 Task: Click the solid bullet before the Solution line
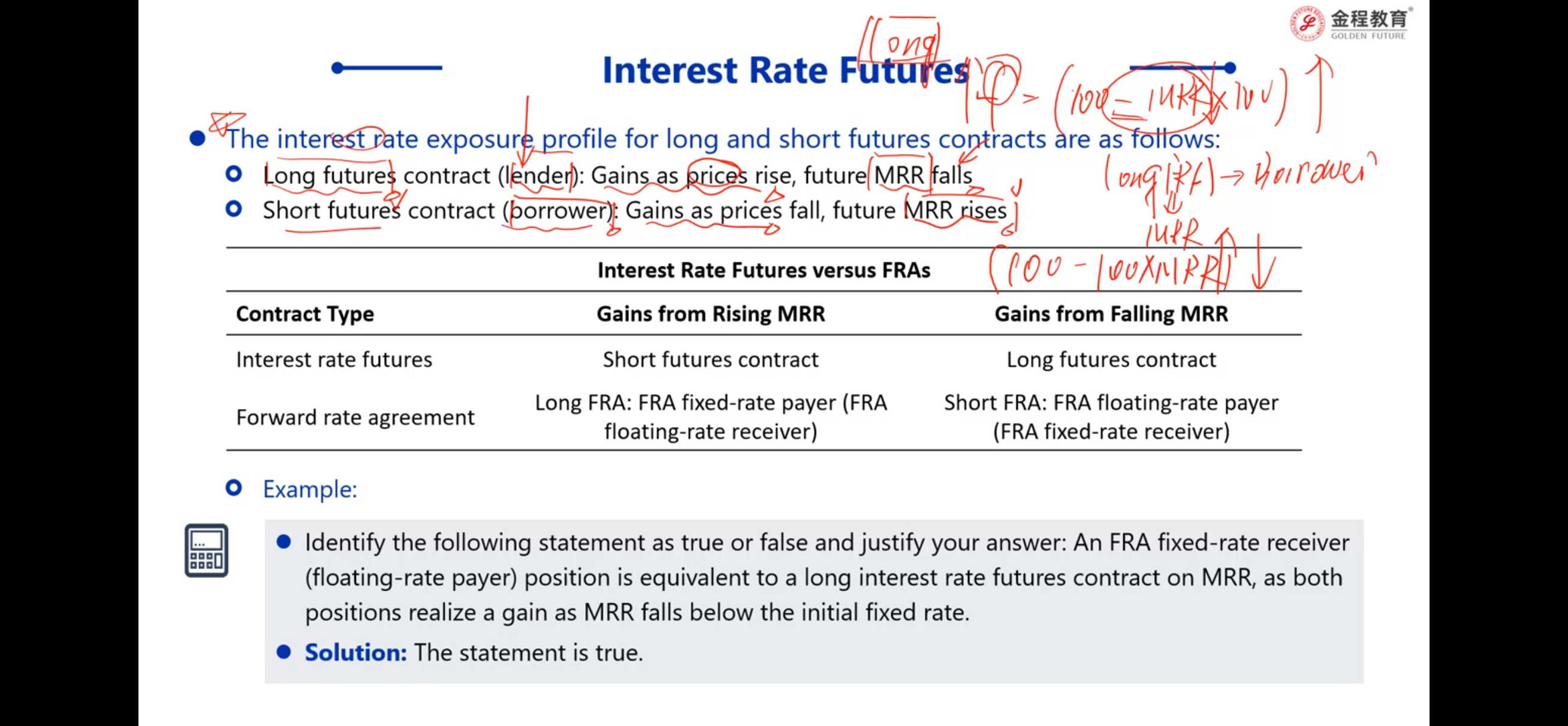(x=284, y=652)
